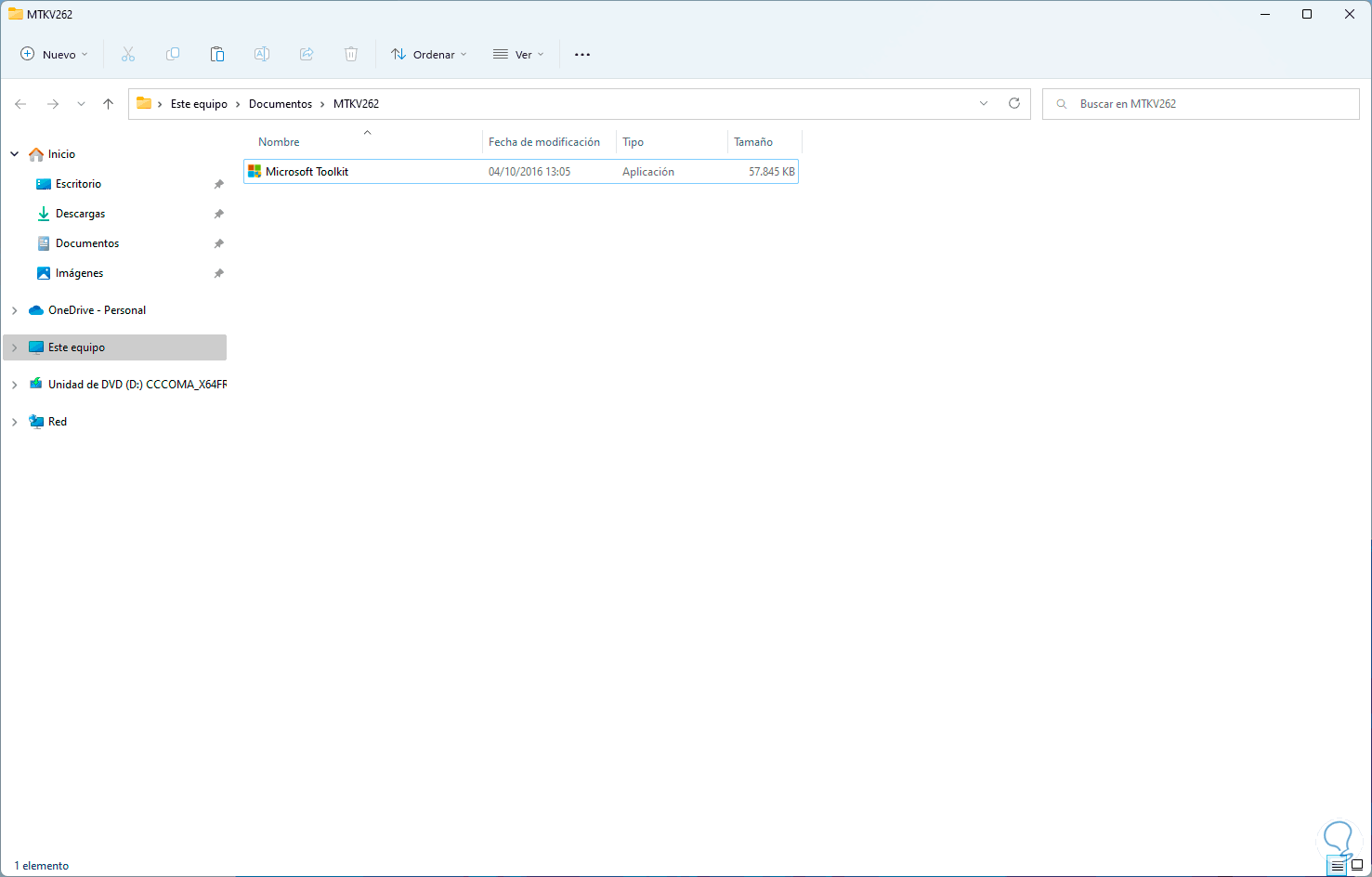Click the Microsoft Toolkit application icon
The height and width of the screenshot is (877, 1372).
coord(255,172)
